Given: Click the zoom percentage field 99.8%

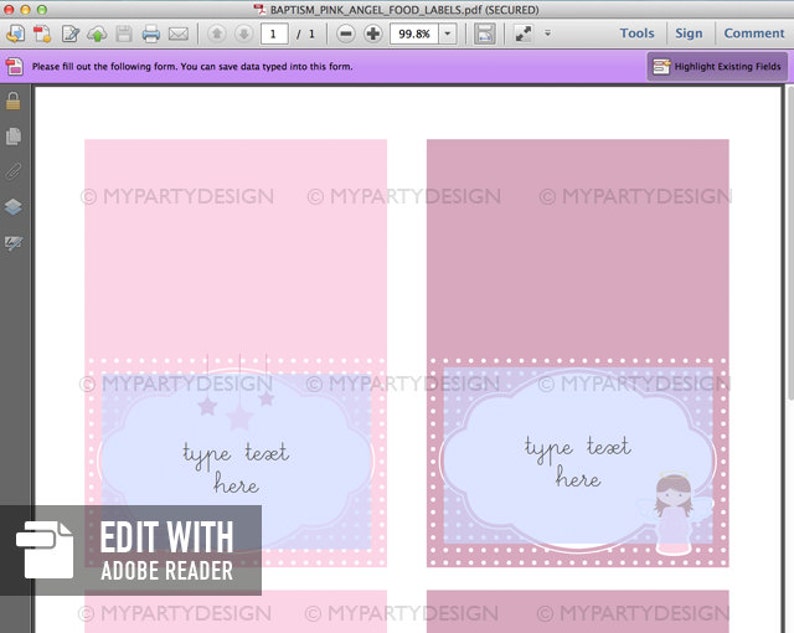Looking at the screenshot, I should click(414, 34).
